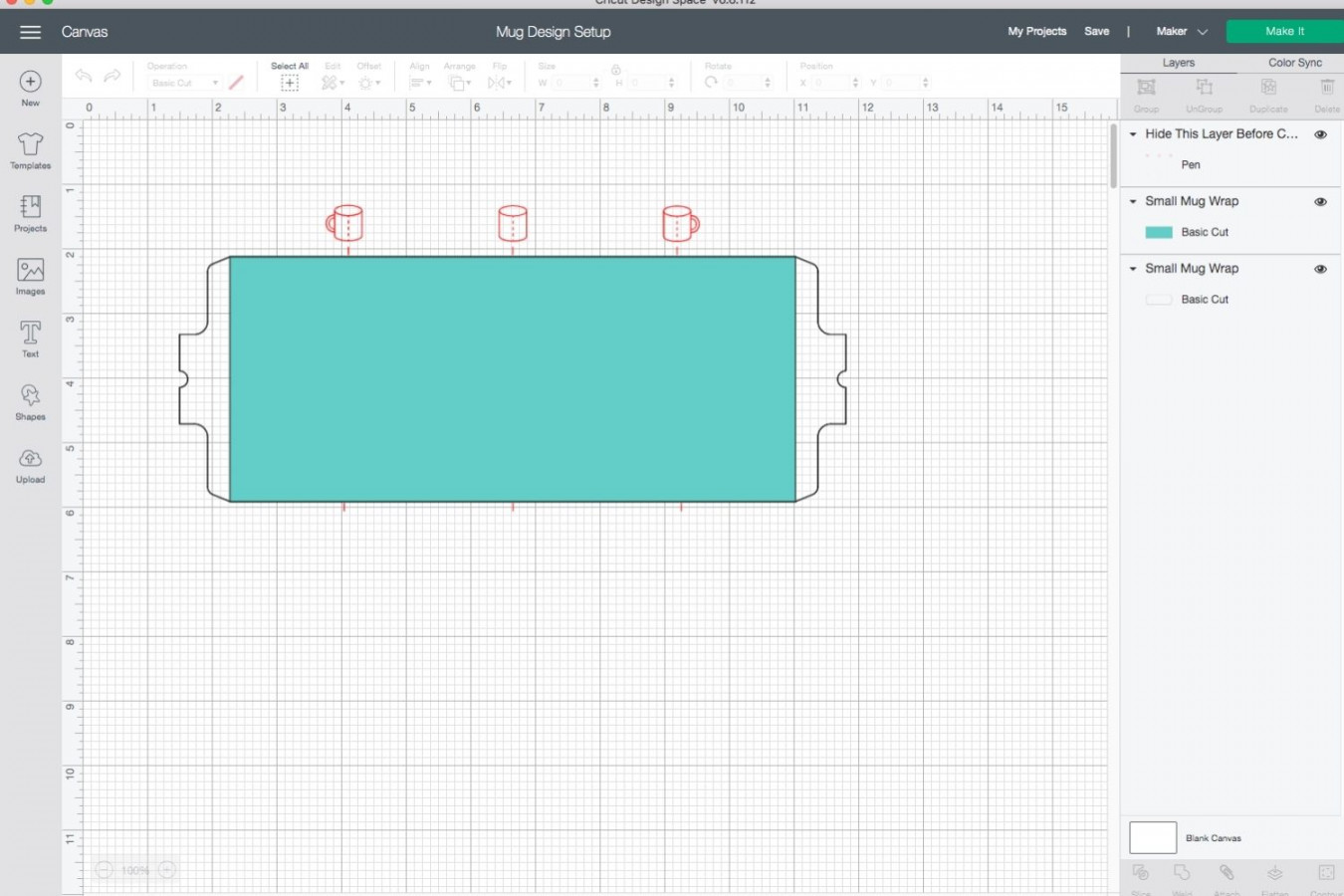Click white swatch of second Small Mug Wrap
The height and width of the screenshot is (896, 1344).
pyautogui.click(x=1159, y=299)
